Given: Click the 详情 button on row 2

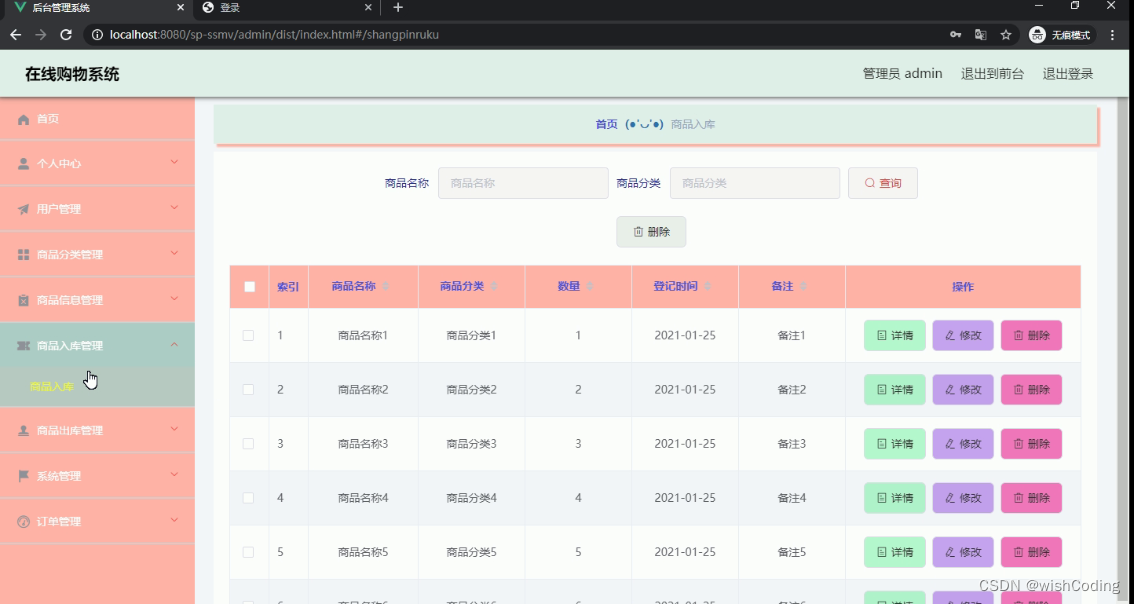Looking at the screenshot, I should coord(893,389).
